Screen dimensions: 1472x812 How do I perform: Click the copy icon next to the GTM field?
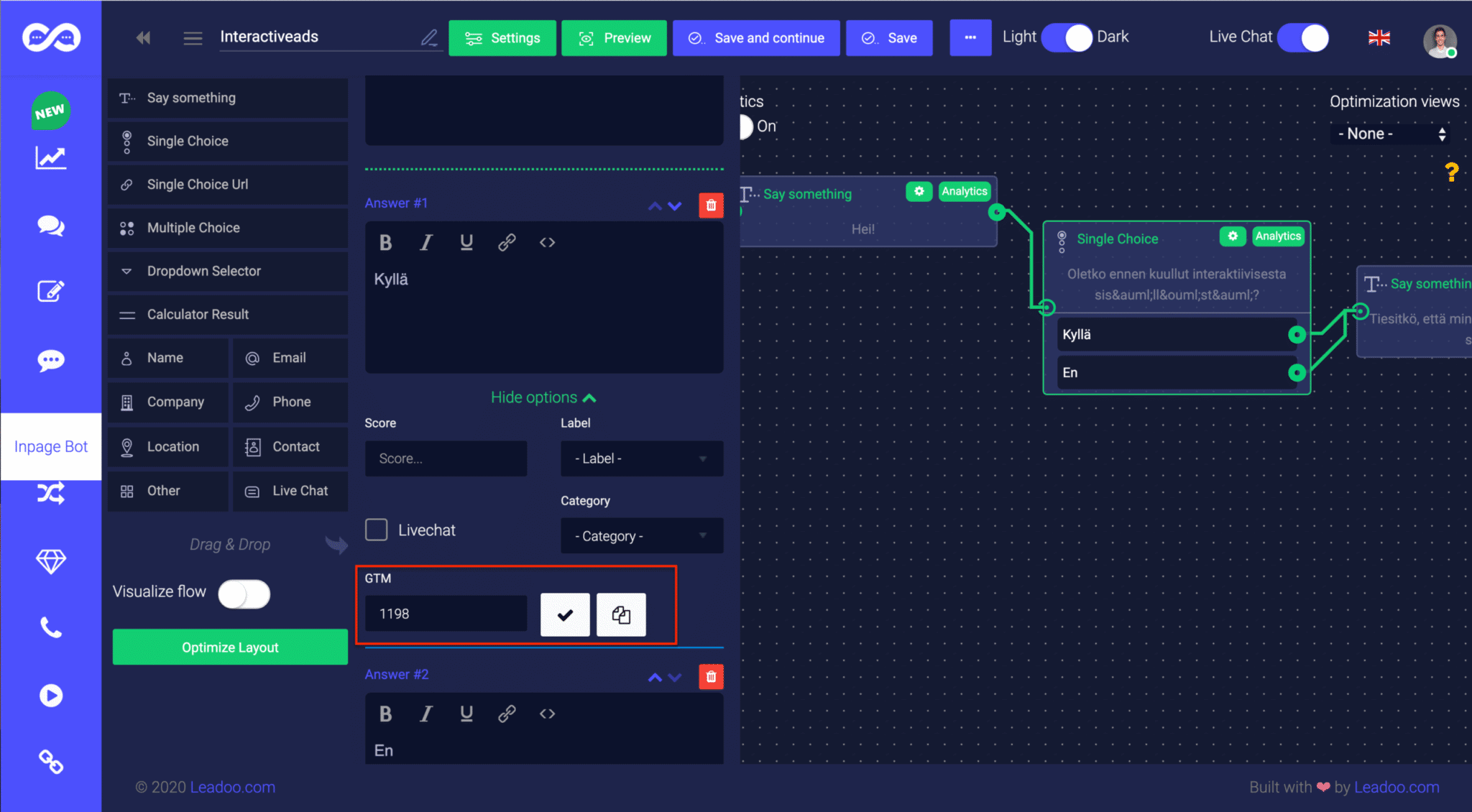pyautogui.click(x=620, y=614)
